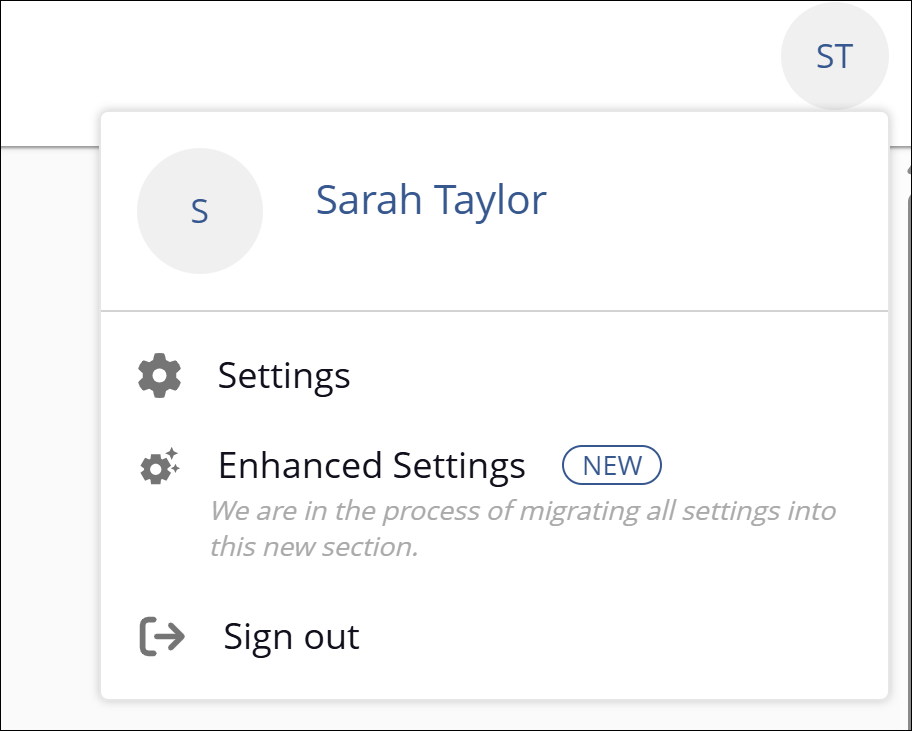The width and height of the screenshot is (912, 731).
Task: Click the Sign out arrow icon
Action: (162, 637)
